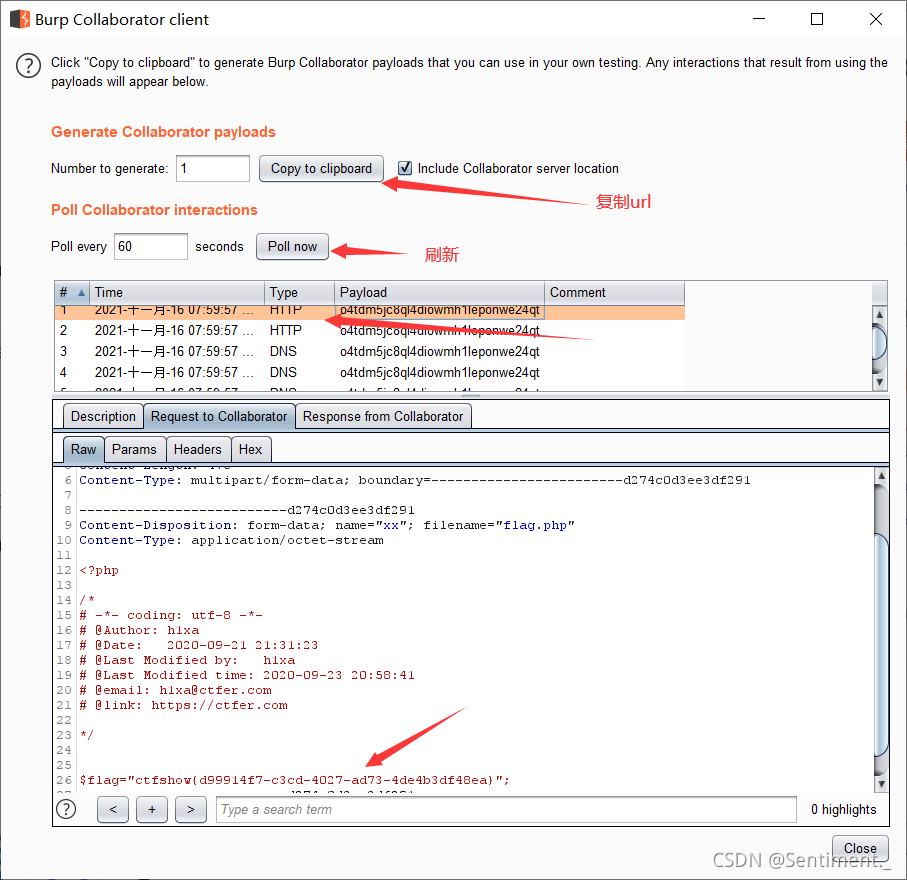Select the Hex view tab
907x880 pixels.
250,450
